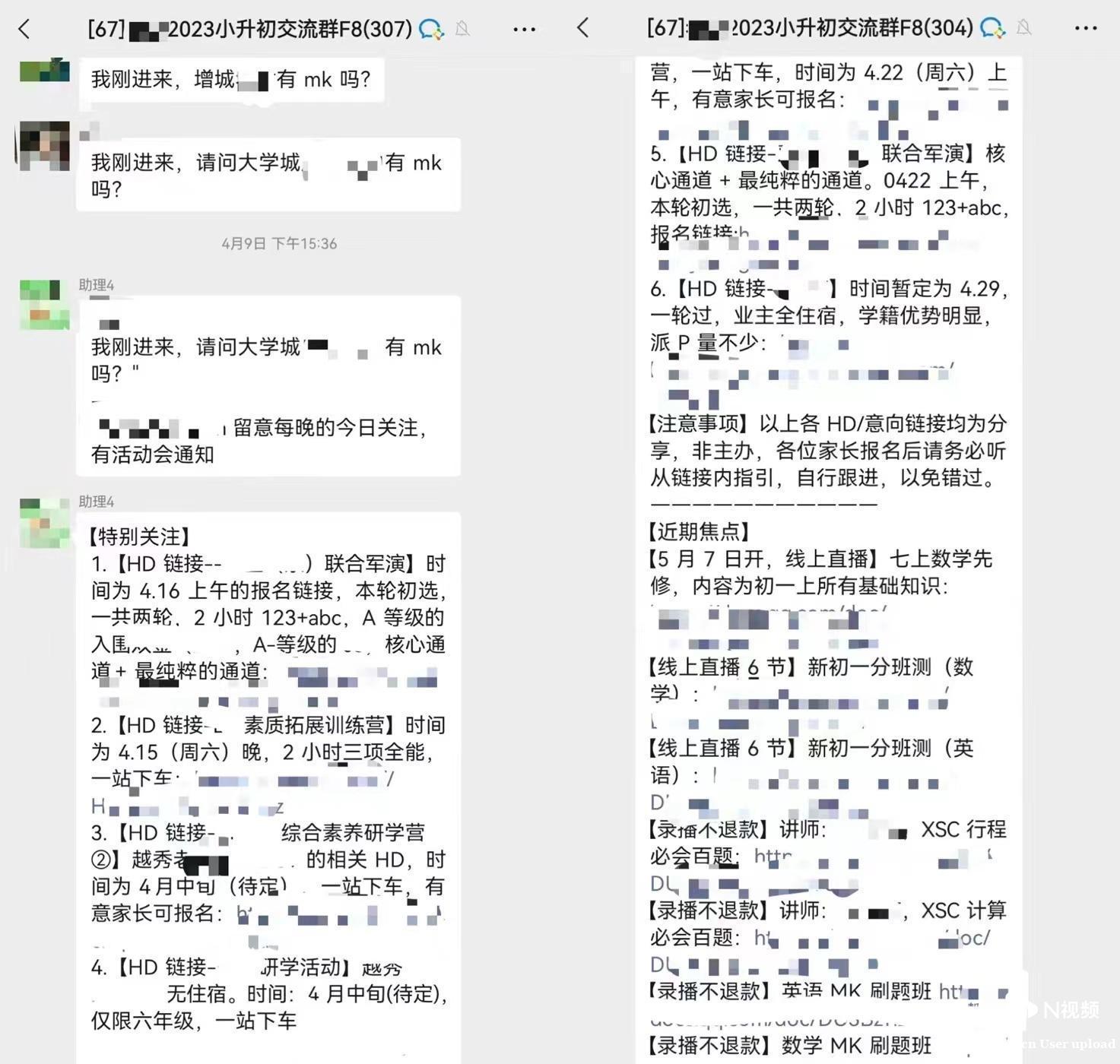The height and width of the screenshot is (1064, 1120).
Task: Tap the 【近期焦点】 heading
Action: [698, 531]
